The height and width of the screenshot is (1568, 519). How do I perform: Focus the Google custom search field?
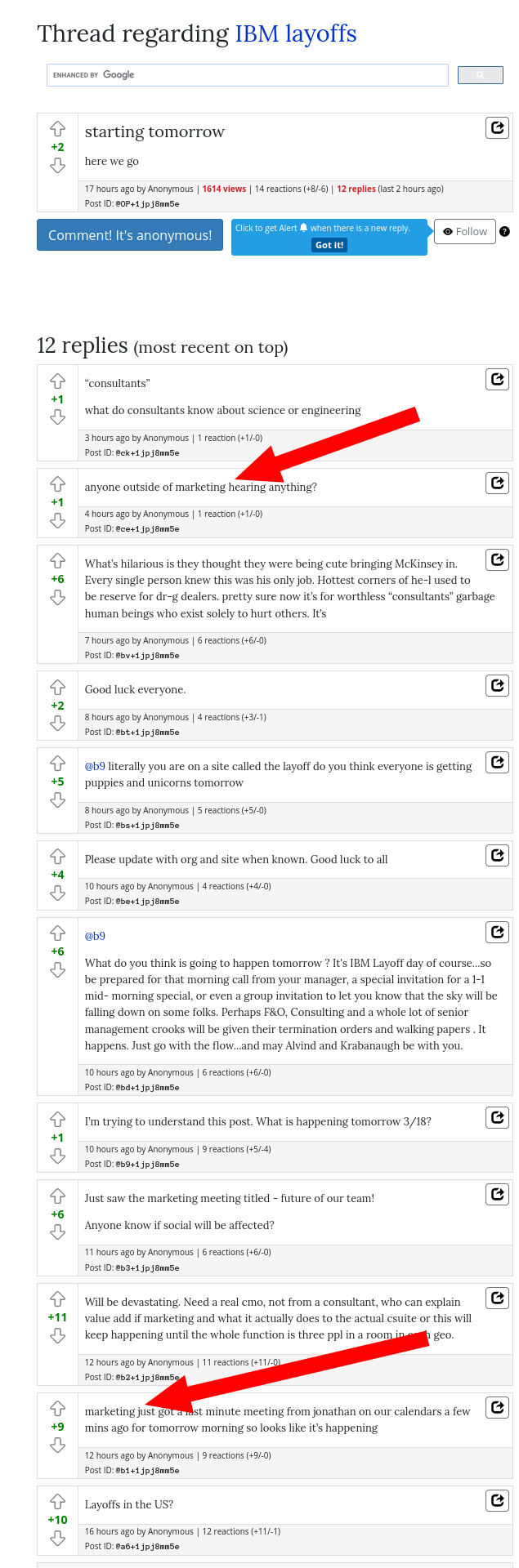pos(248,75)
